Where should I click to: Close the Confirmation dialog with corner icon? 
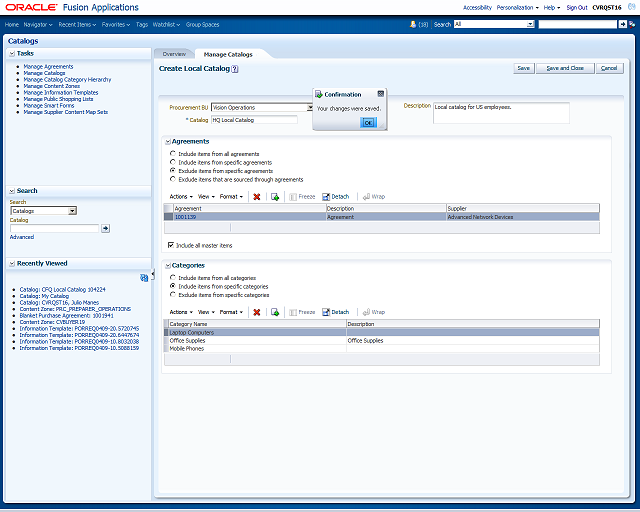pyautogui.click(x=380, y=94)
